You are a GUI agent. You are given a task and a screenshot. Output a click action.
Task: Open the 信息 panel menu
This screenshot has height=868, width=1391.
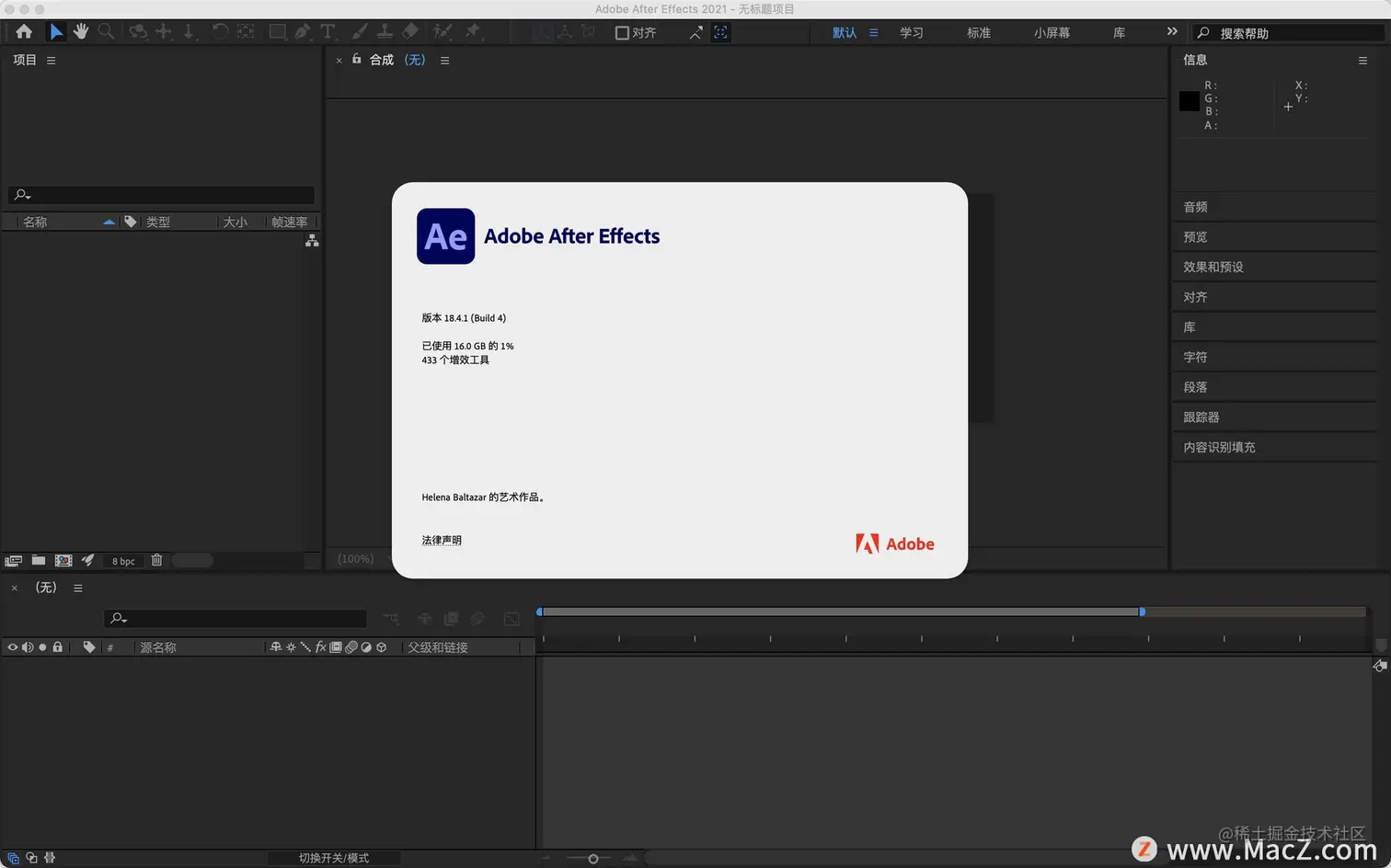tap(1362, 61)
